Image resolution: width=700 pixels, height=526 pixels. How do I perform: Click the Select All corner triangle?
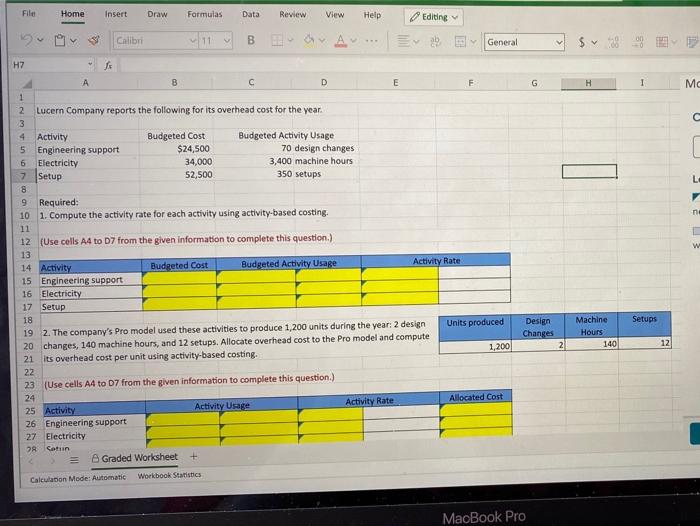pyautogui.click(x=27, y=83)
